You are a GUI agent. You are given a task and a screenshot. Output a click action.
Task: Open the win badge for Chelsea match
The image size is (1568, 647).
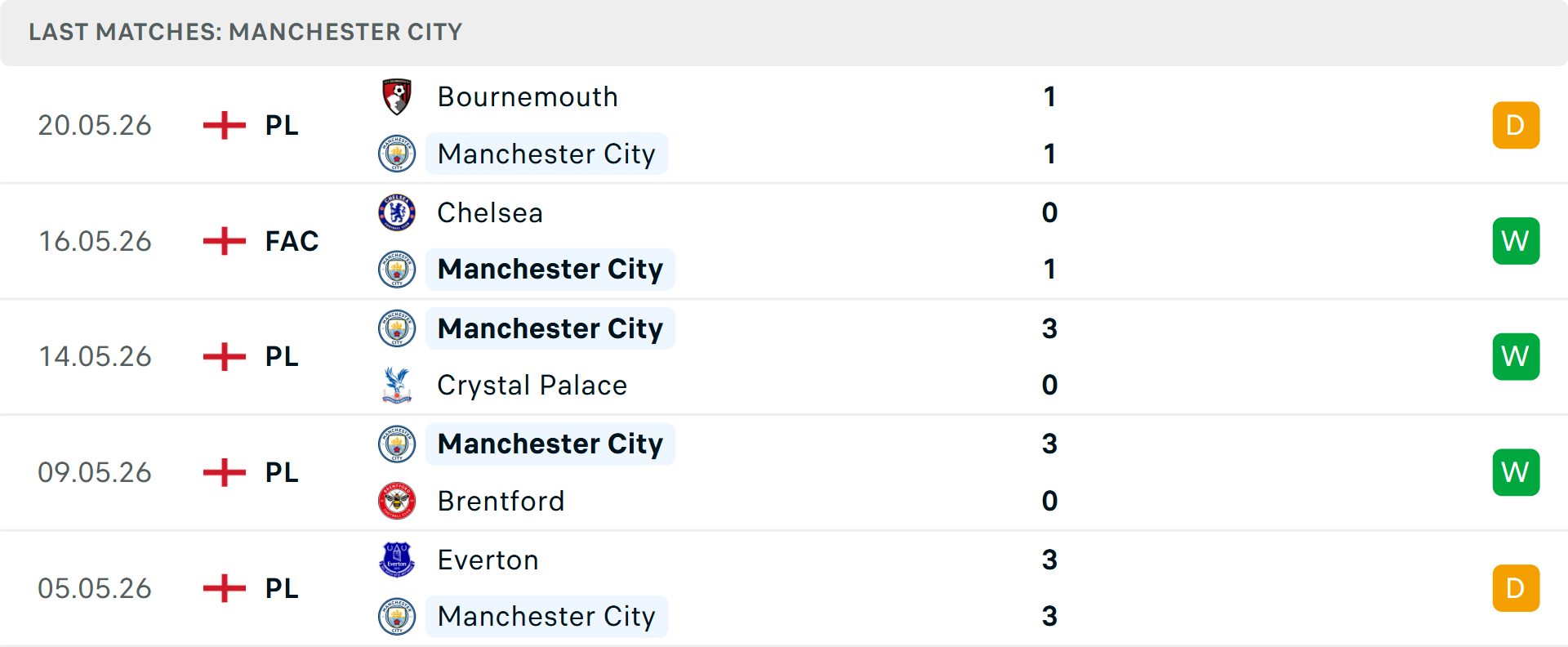pyautogui.click(x=1516, y=241)
